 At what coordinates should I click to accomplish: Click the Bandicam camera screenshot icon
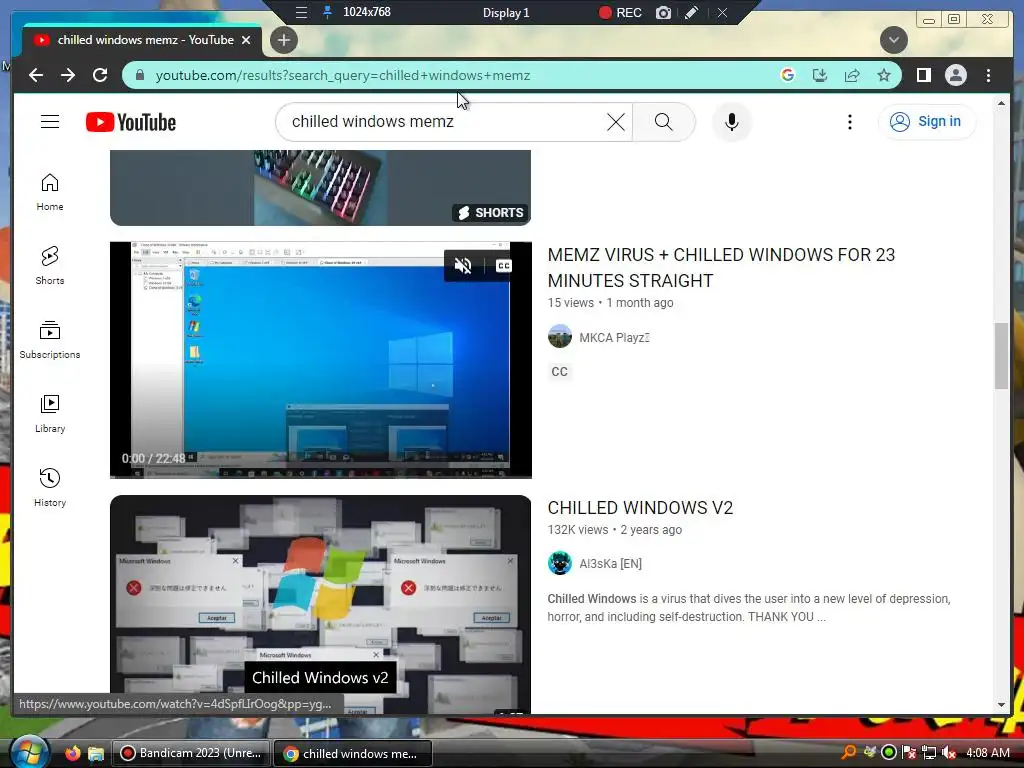[x=663, y=12]
